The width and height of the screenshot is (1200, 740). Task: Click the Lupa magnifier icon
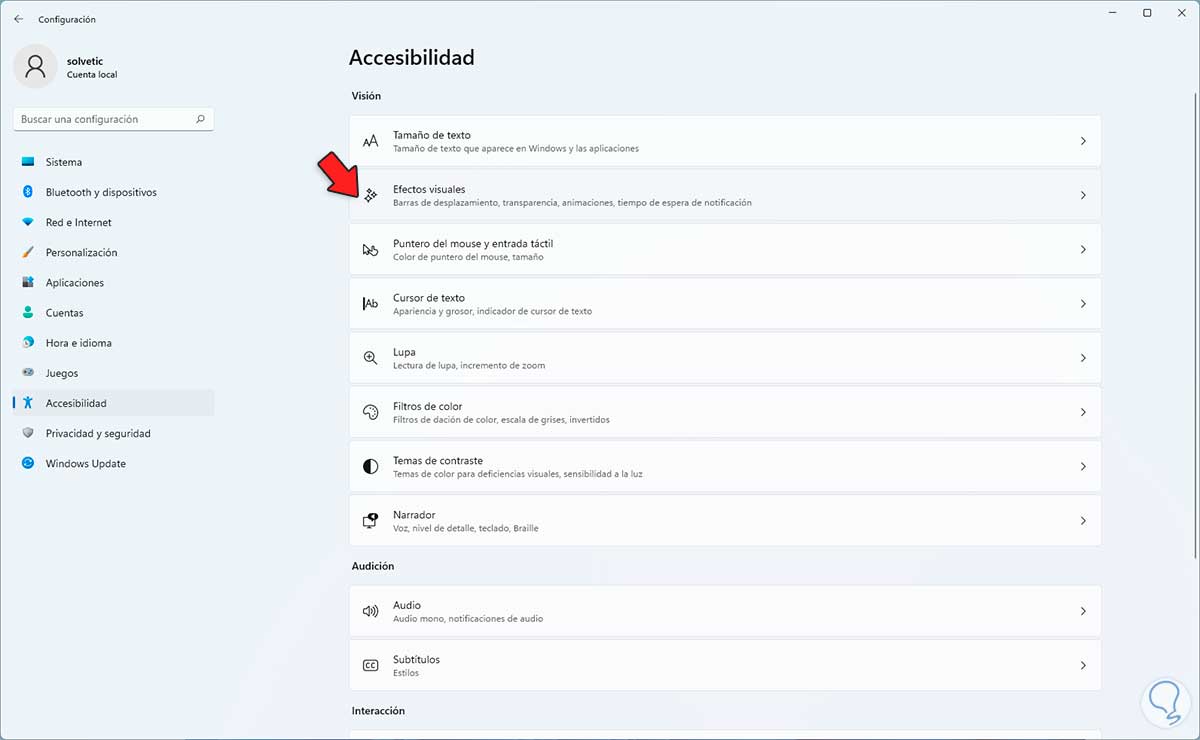click(370, 358)
